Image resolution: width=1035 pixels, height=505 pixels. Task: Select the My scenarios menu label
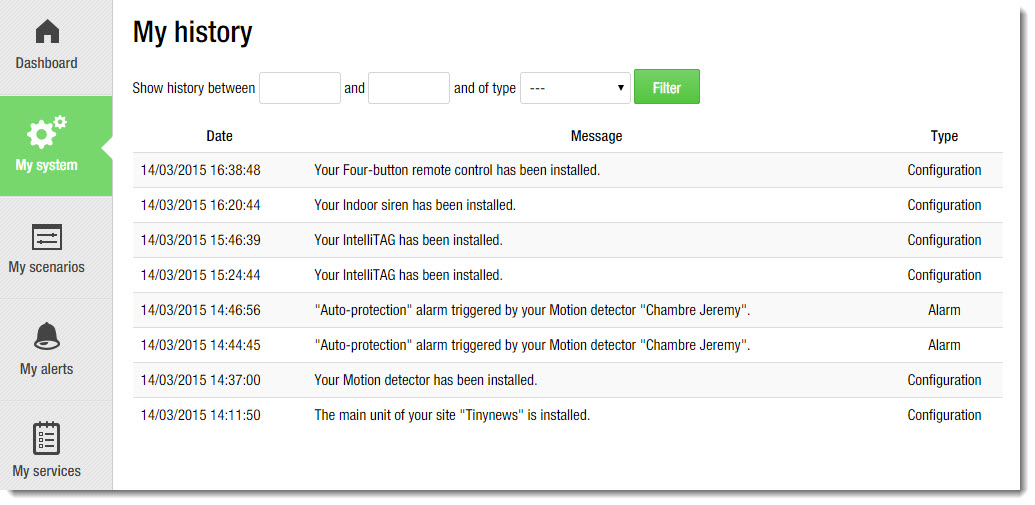pos(46,267)
